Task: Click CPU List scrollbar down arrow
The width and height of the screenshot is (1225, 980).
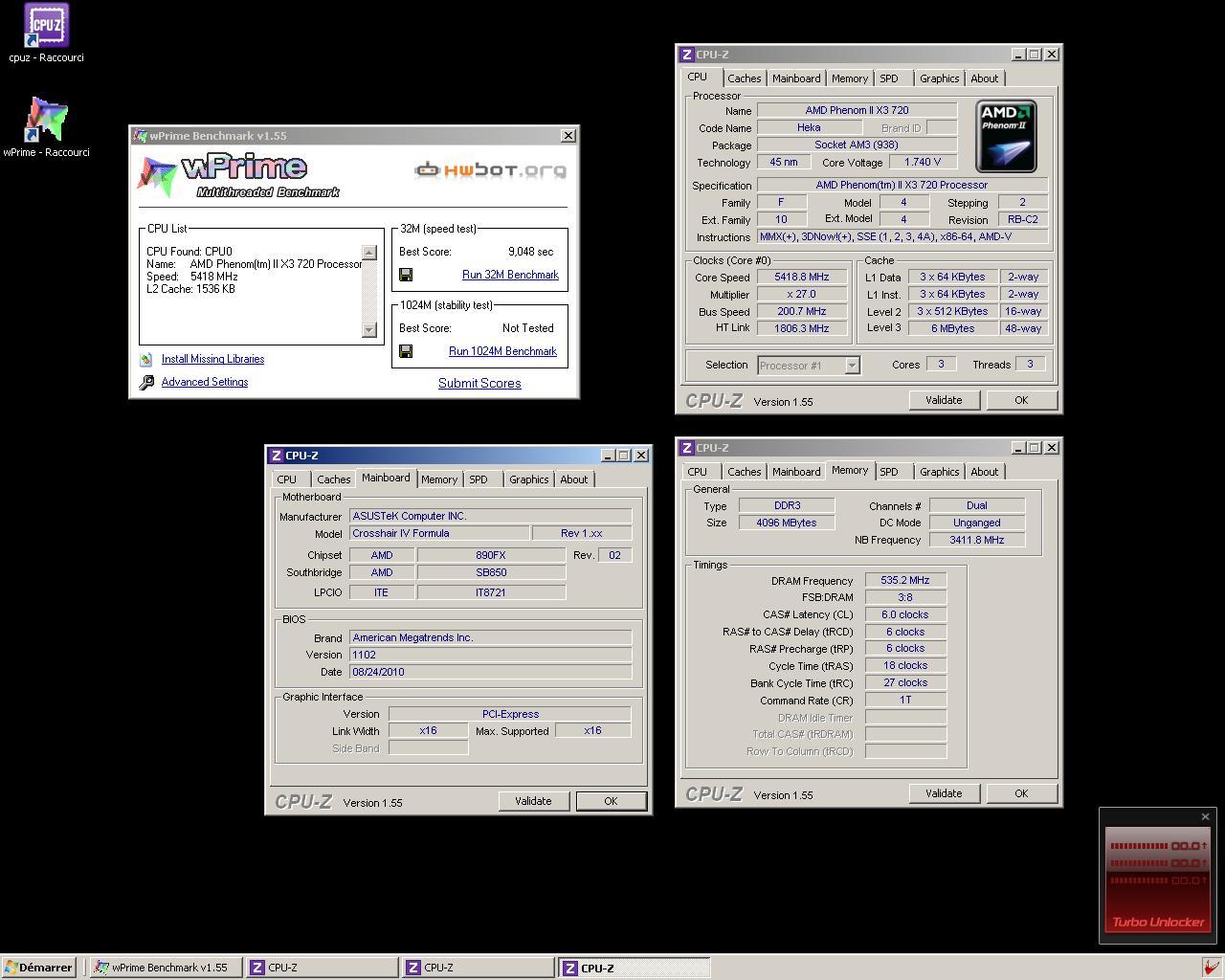Action: [x=369, y=330]
